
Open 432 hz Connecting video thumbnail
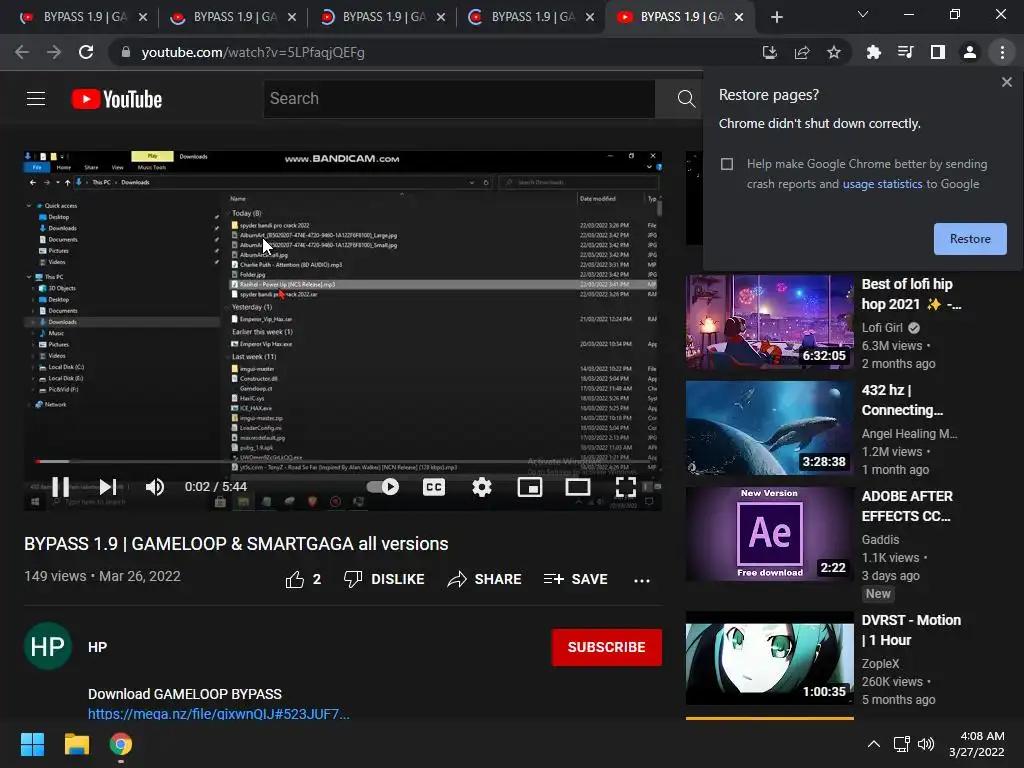point(769,428)
